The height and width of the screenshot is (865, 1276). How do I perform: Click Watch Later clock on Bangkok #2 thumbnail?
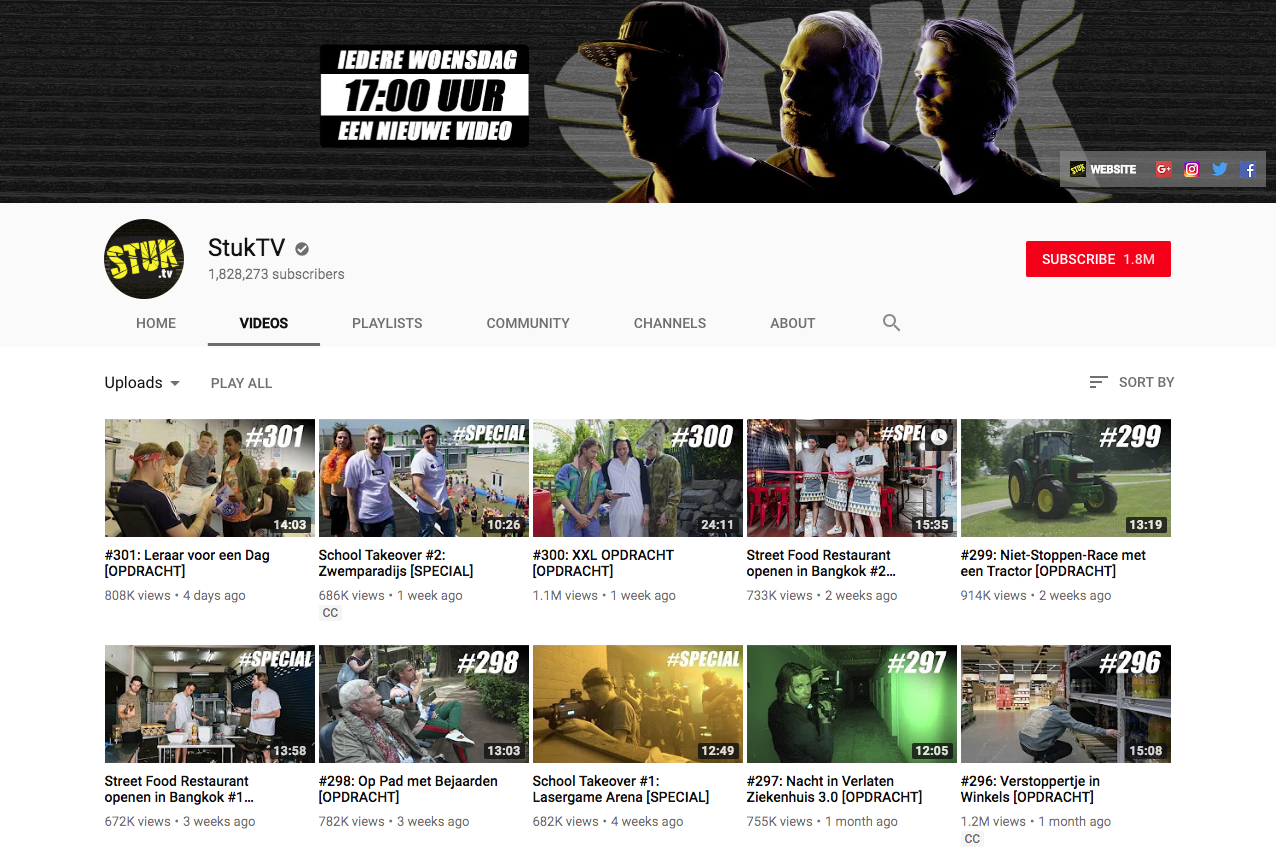(x=938, y=437)
